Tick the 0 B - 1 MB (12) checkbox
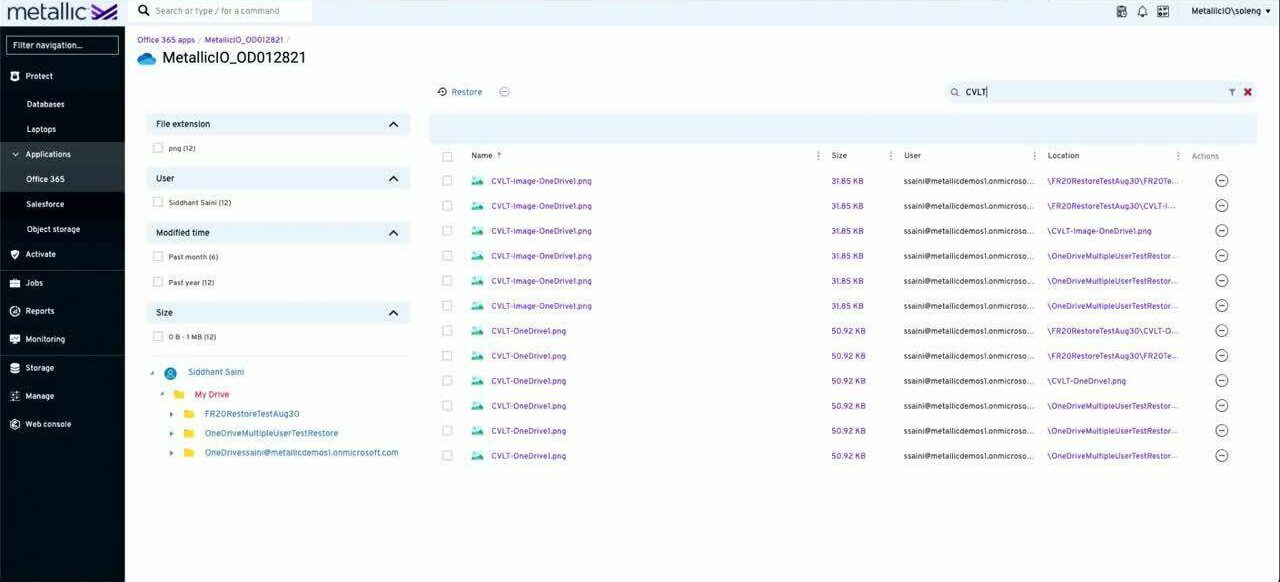The width and height of the screenshot is (1280, 582). click(158, 337)
